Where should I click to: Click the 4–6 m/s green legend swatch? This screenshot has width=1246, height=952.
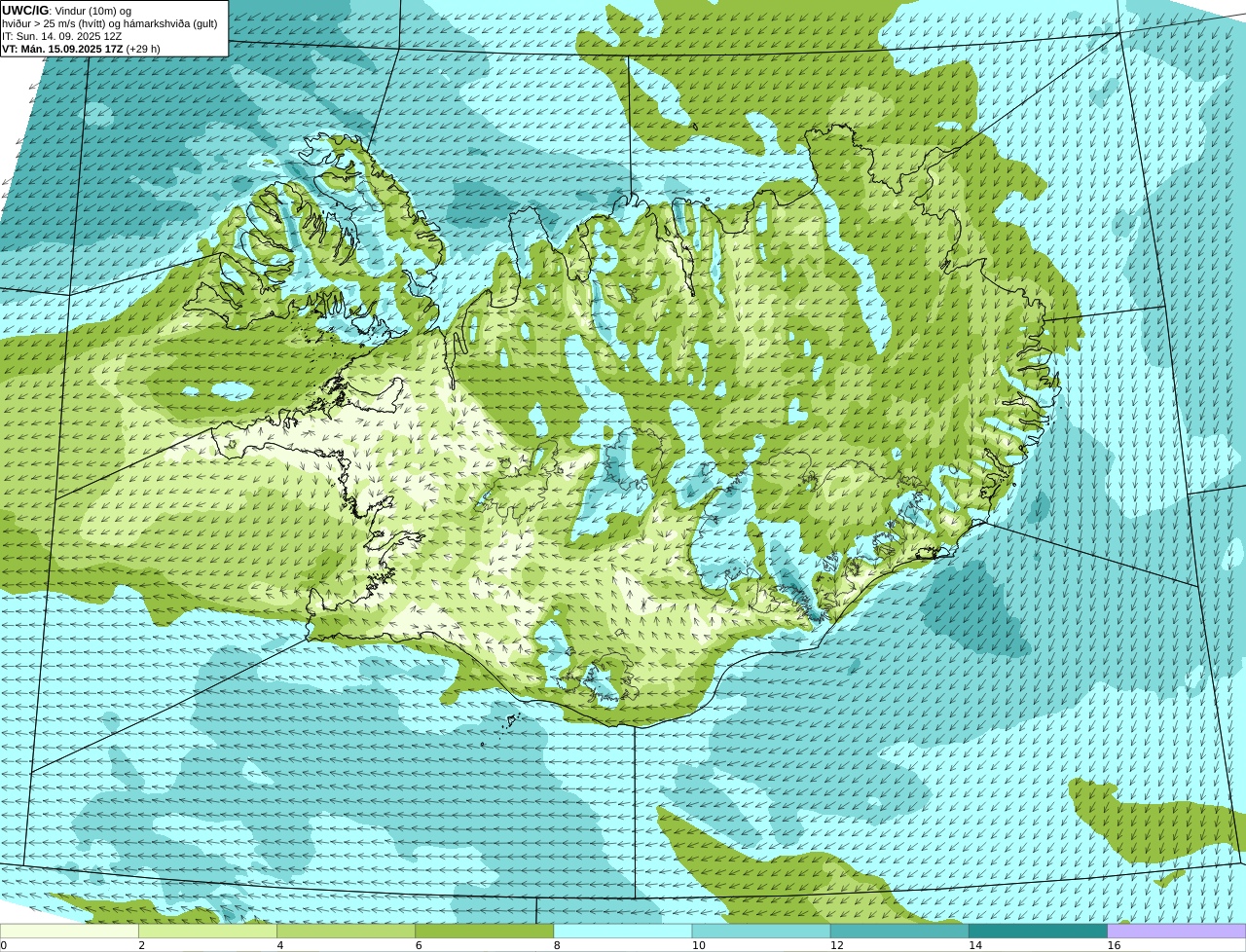[x=346, y=931]
